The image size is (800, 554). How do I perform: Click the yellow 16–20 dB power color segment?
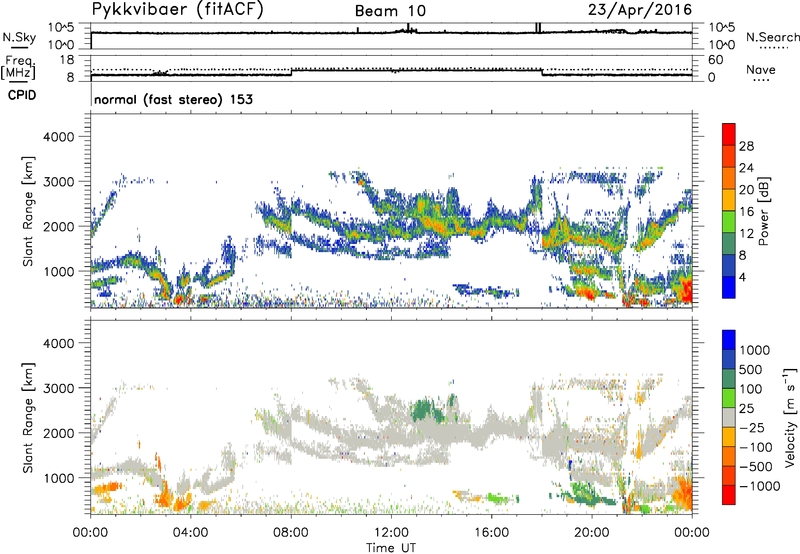click(x=729, y=200)
